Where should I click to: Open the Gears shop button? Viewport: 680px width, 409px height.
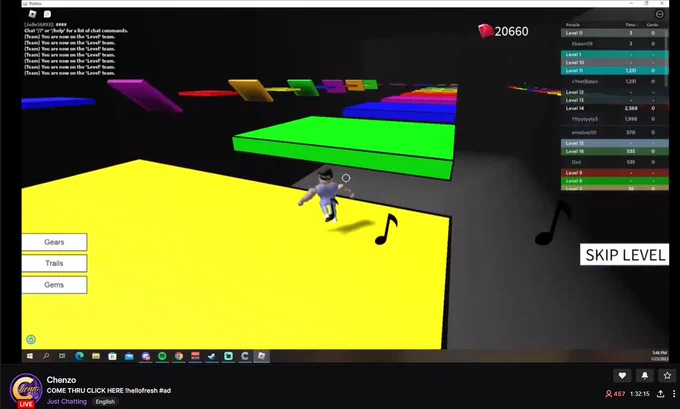(54, 242)
